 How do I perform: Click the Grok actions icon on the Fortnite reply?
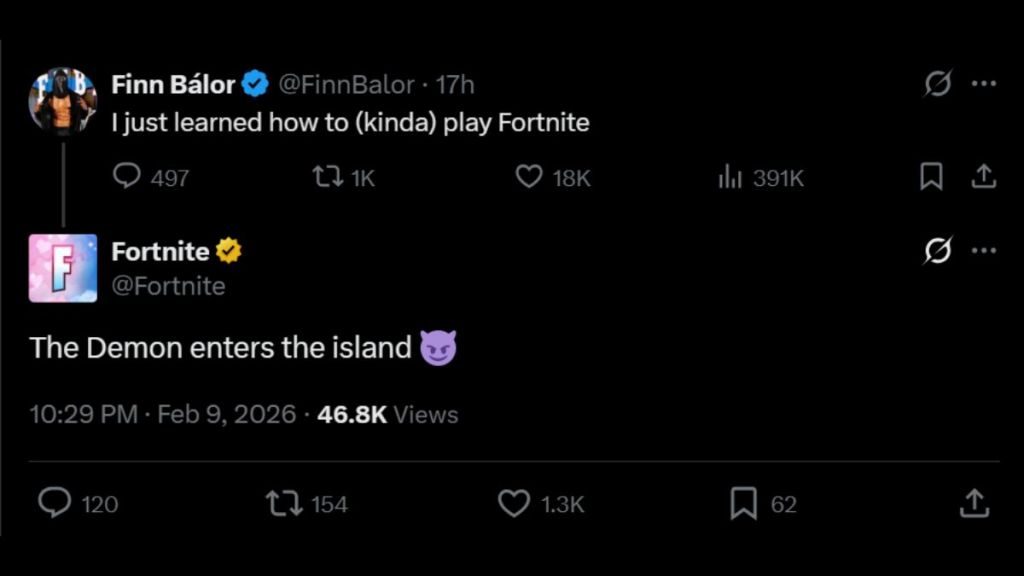click(x=937, y=251)
